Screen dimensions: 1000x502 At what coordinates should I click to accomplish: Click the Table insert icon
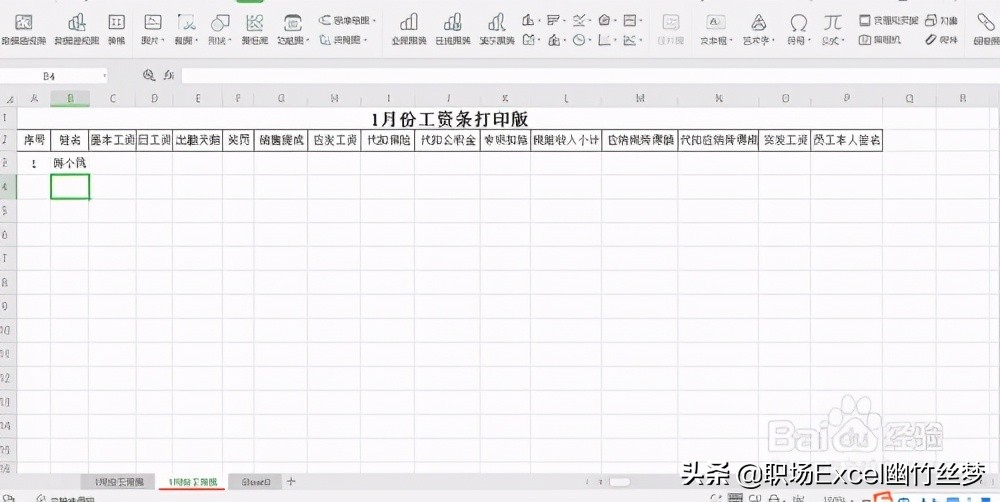117,27
